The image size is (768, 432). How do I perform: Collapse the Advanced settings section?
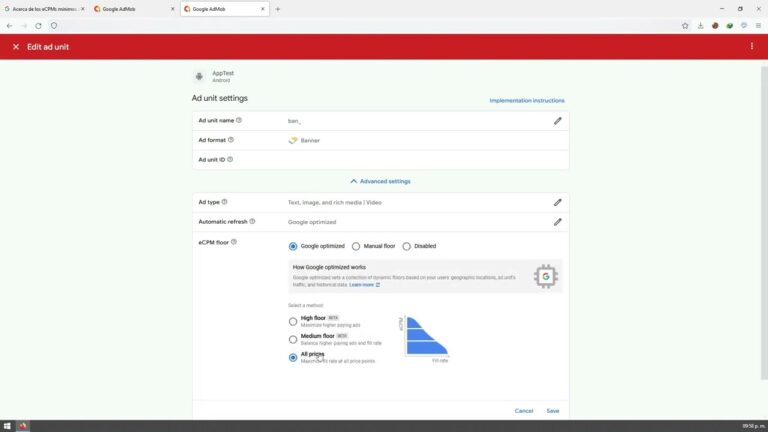tap(381, 181)
